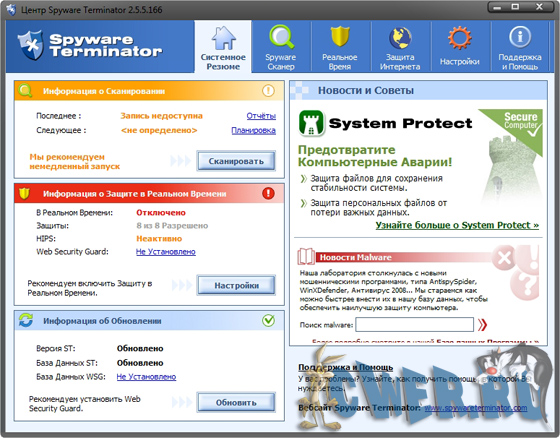Viewport: 560px width, 438px height.
Task: Click the Spyware Terminator logo
Action: tap(90, 45)
